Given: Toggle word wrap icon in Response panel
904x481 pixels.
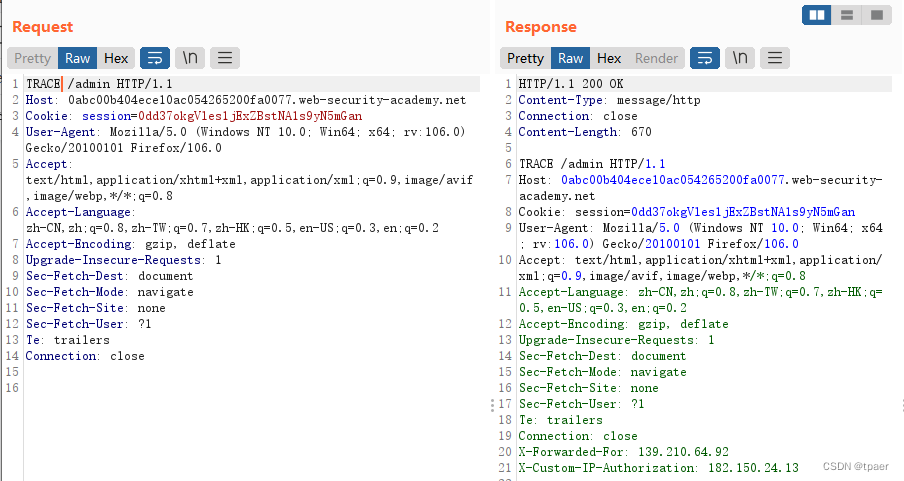Looking at the screenshot, I should click(x=705, y=58).
